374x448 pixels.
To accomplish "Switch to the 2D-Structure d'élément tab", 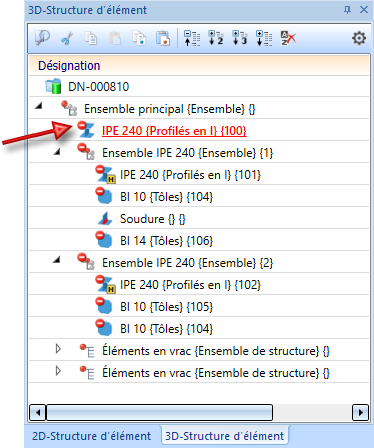I will pos(91,436).
